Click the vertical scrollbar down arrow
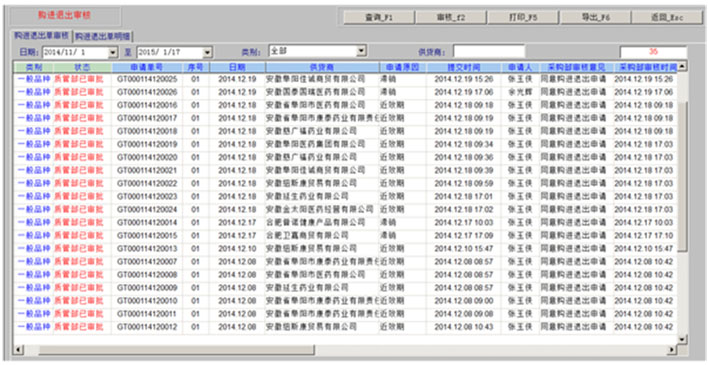The image size is (708, 365). tap(682, 339)
